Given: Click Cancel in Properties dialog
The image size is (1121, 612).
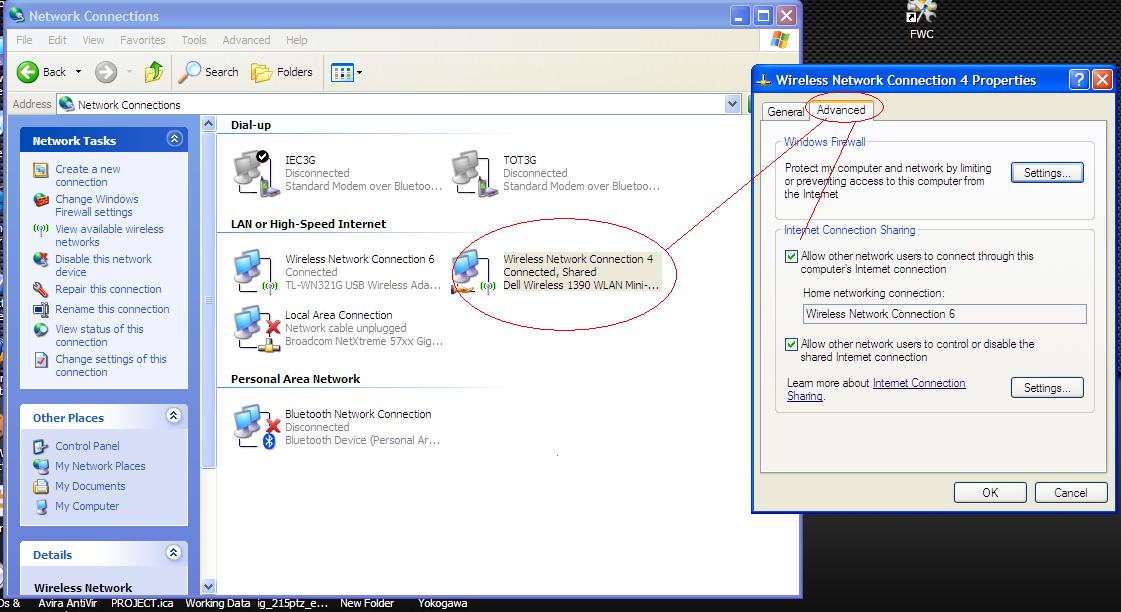Looking at the screenshot, I should [1070, 492].
